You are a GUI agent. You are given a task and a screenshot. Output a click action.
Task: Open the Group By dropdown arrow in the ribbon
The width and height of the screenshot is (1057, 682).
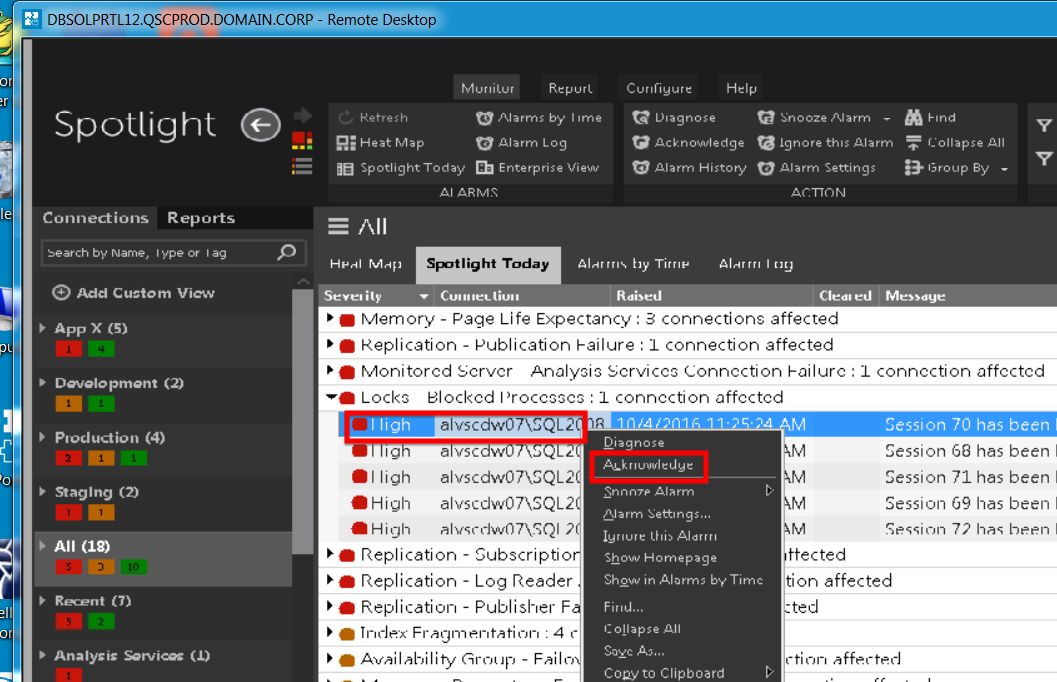pos(1004,168)
